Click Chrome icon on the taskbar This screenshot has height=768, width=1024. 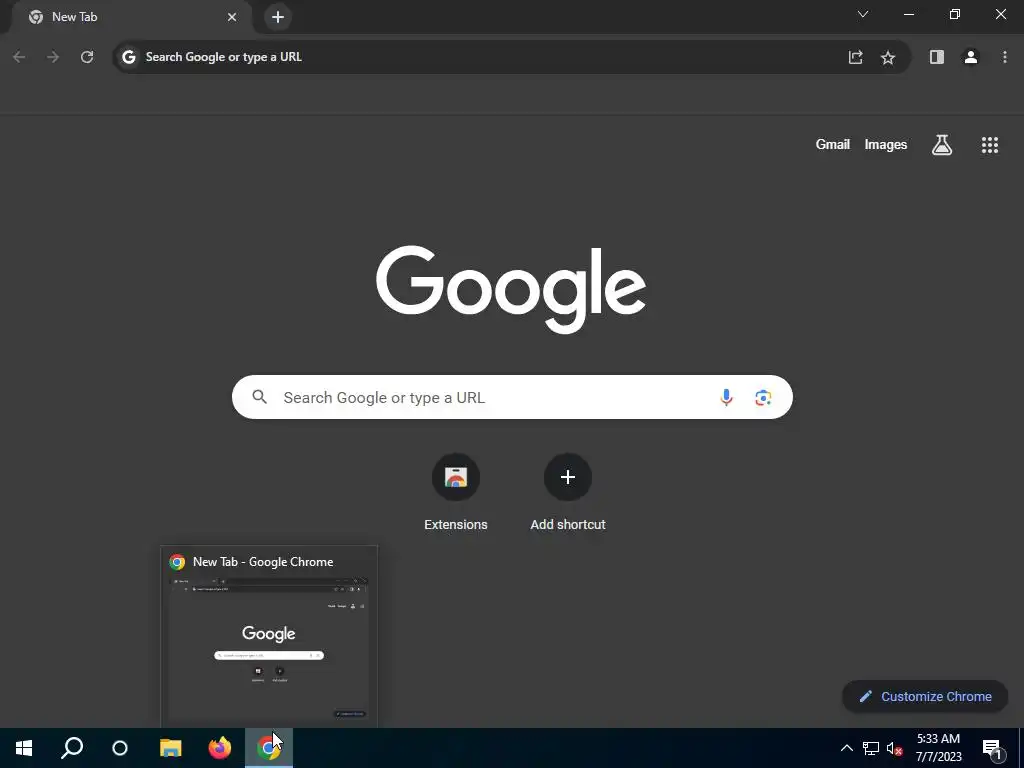point(268,748)
